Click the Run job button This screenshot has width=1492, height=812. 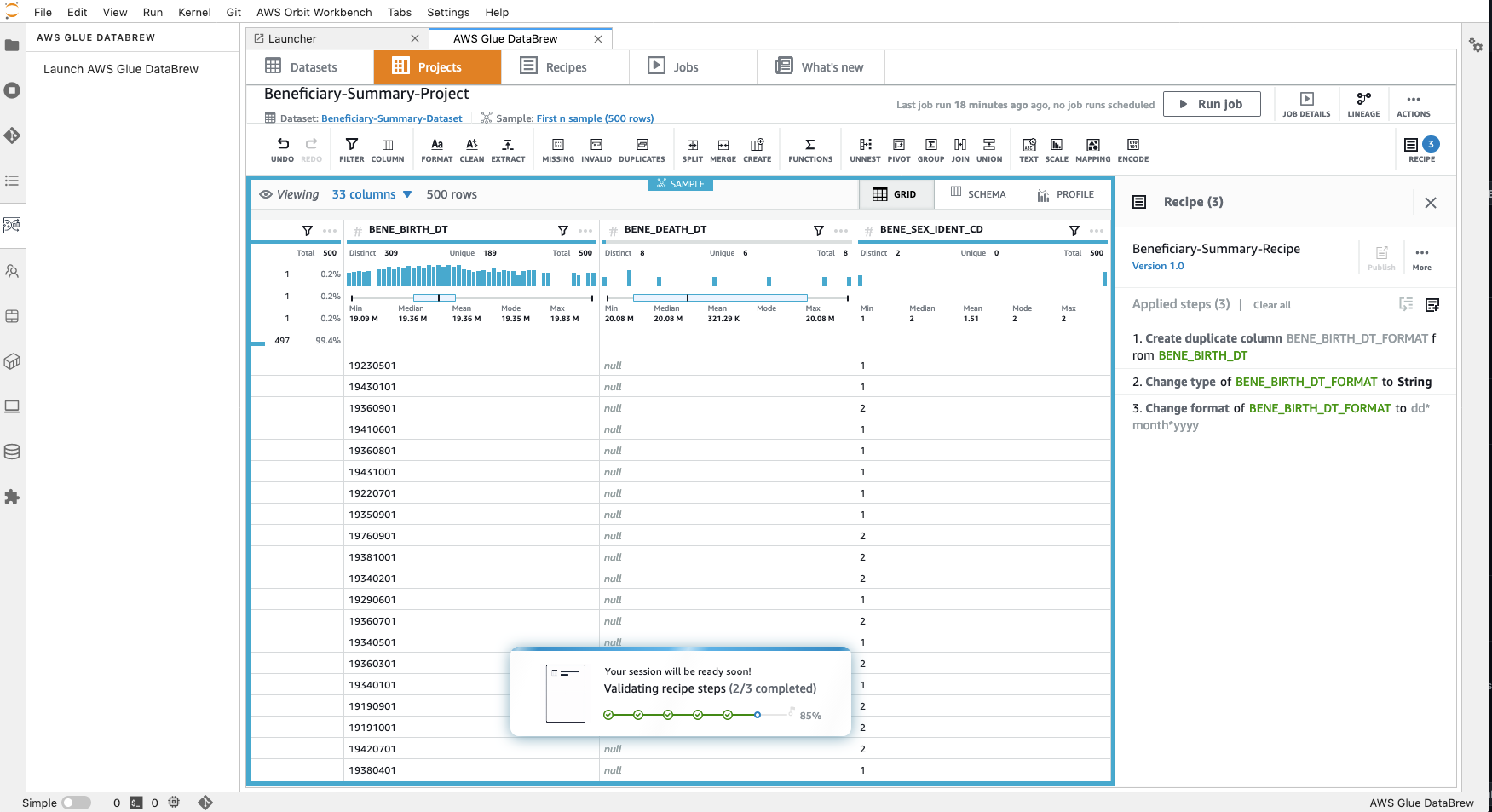[x=1212, y=104]
